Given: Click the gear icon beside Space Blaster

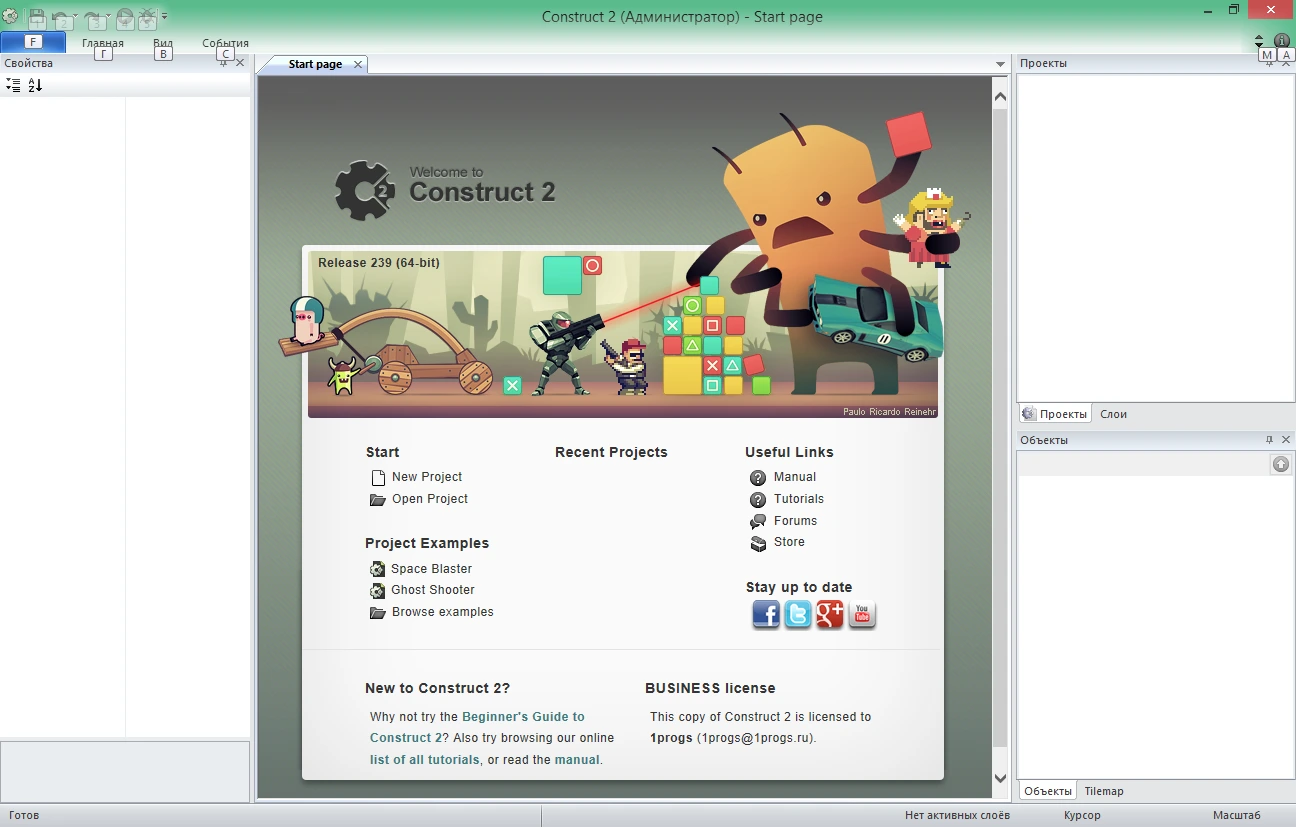Looking at the screenshot, I should (377, 569).
